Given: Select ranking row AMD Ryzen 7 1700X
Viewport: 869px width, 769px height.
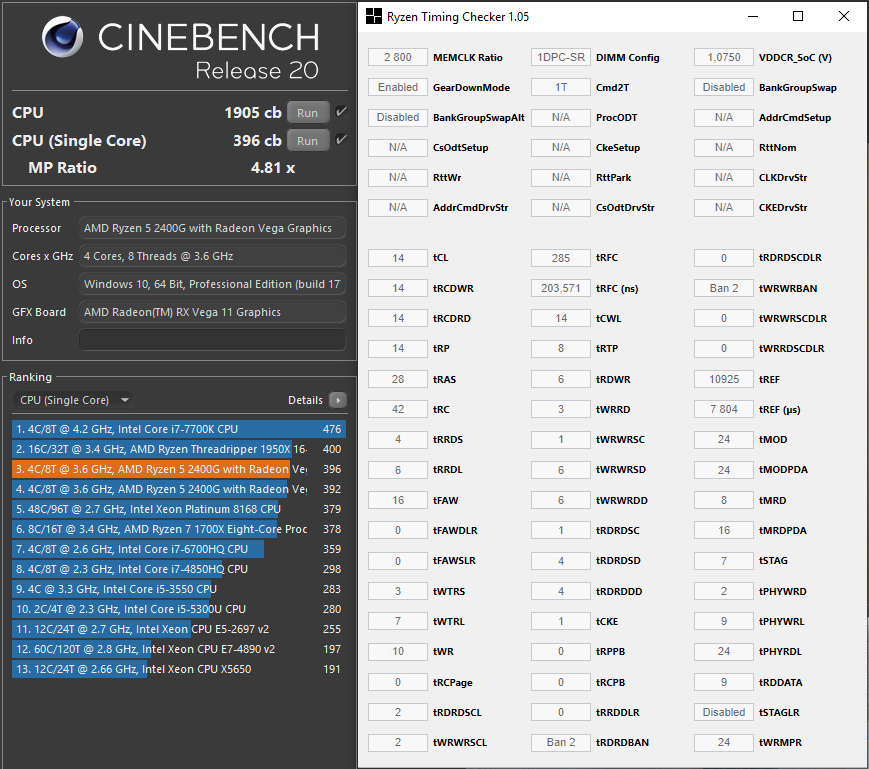Looking at the screenshot, I should 178,529.
